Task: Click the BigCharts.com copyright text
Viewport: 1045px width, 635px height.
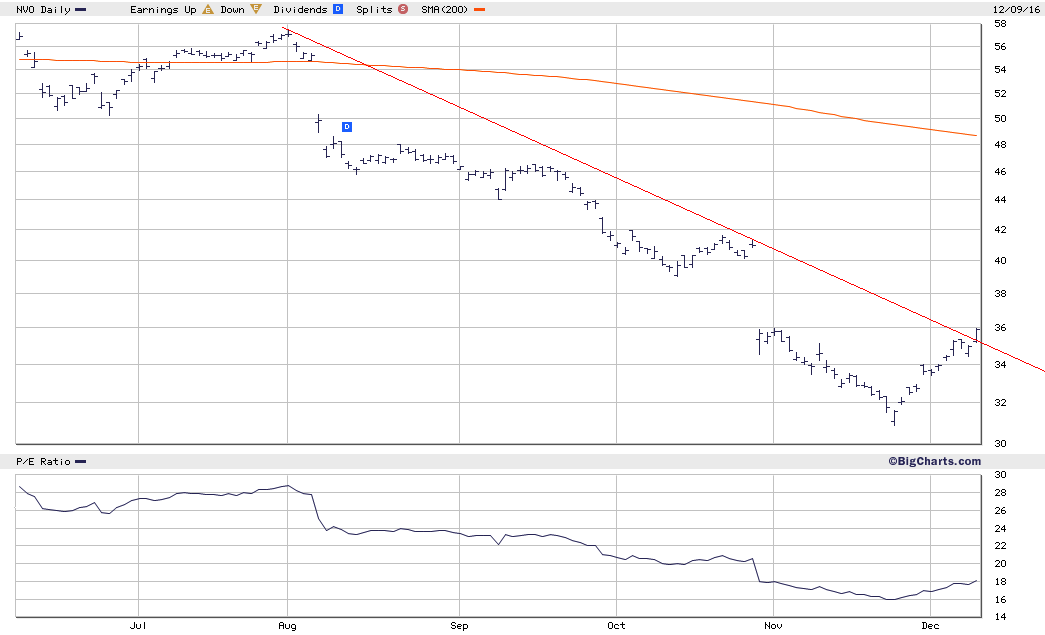Action: point(934,461)
